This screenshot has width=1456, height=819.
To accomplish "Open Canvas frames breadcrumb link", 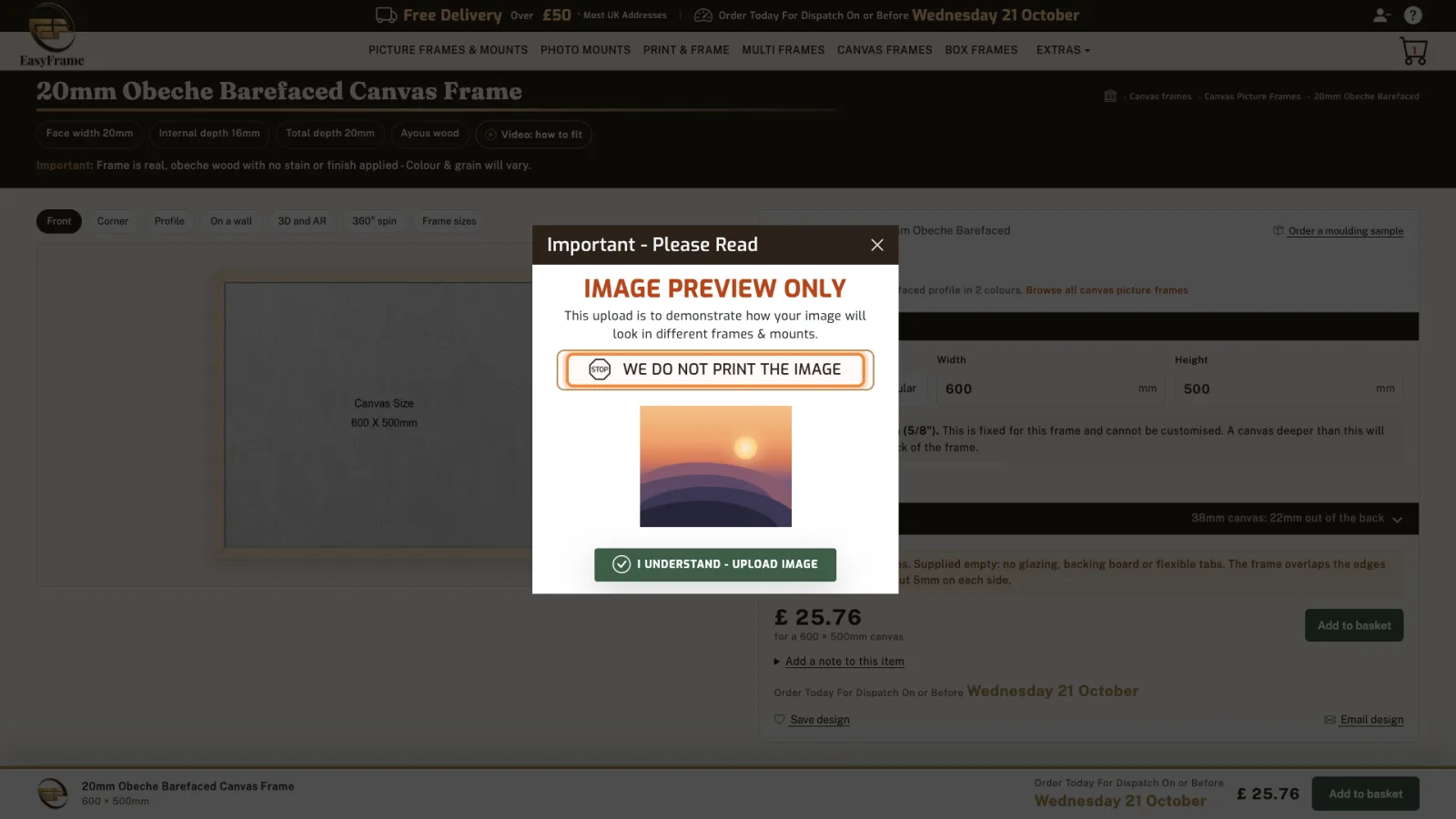I will pos(1160,96).
